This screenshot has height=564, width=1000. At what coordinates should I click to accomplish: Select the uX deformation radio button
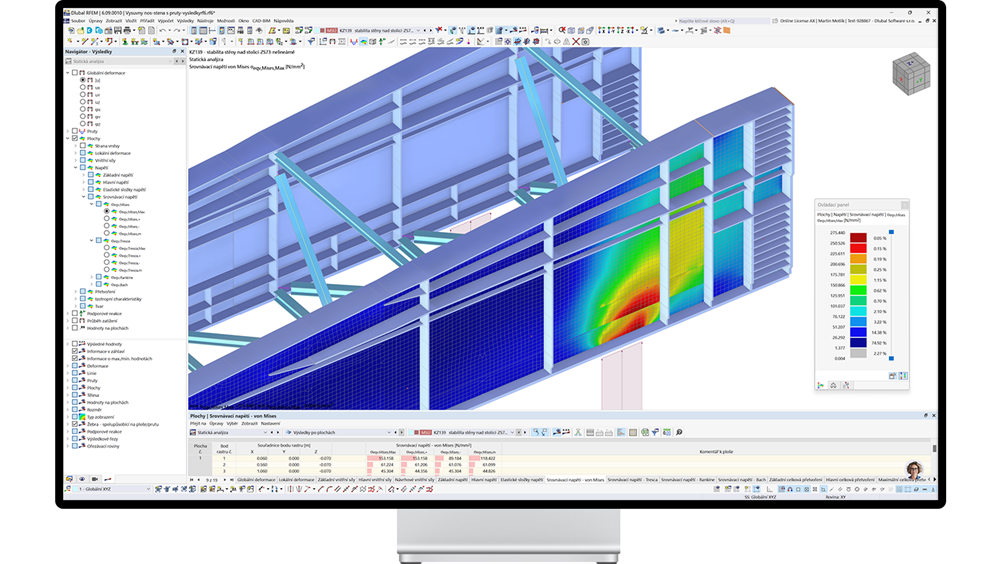83,87
